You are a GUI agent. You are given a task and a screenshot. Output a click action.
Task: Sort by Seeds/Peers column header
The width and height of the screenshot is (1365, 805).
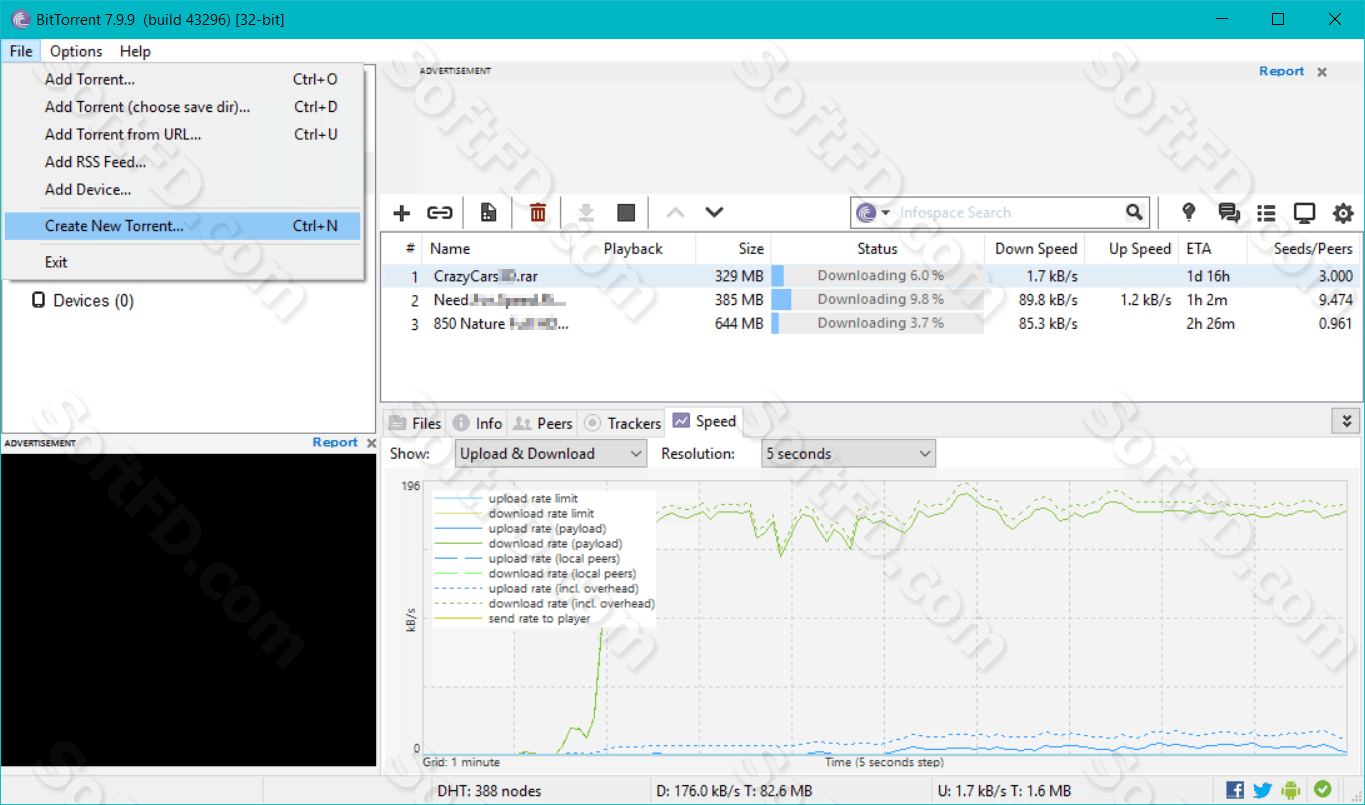click(1303, 249)
